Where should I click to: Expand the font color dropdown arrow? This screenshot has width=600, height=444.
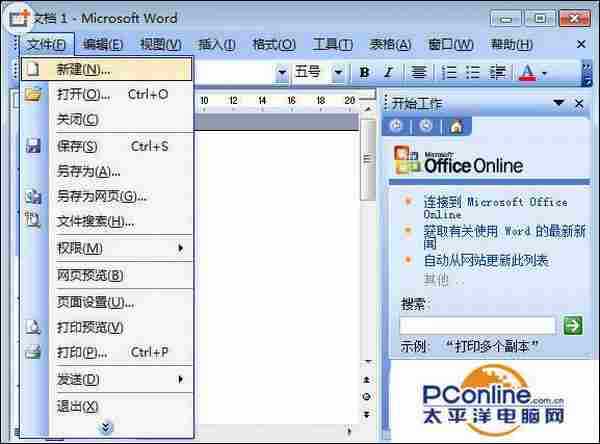coord(544,73)
